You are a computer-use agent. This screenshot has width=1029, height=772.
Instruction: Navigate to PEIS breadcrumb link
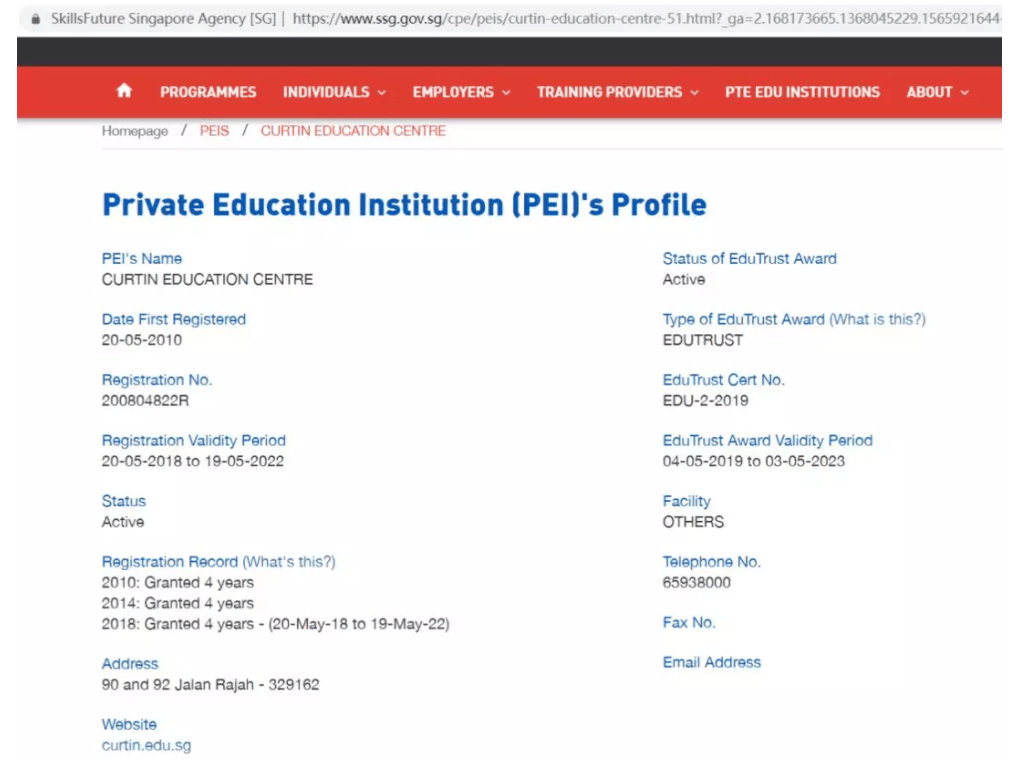click(214, 131)
